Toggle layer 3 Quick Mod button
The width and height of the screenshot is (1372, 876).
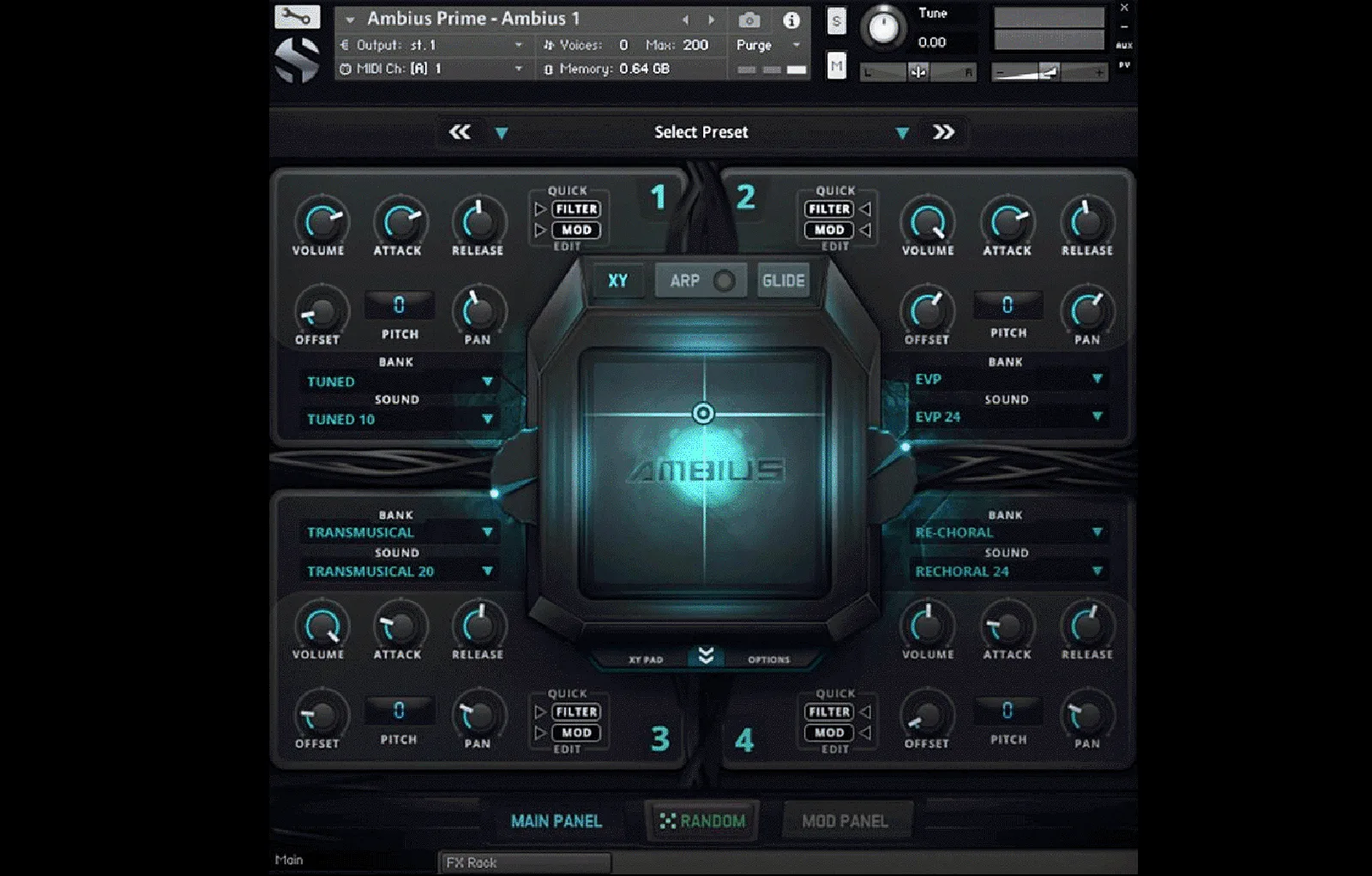tap(576, 733)
